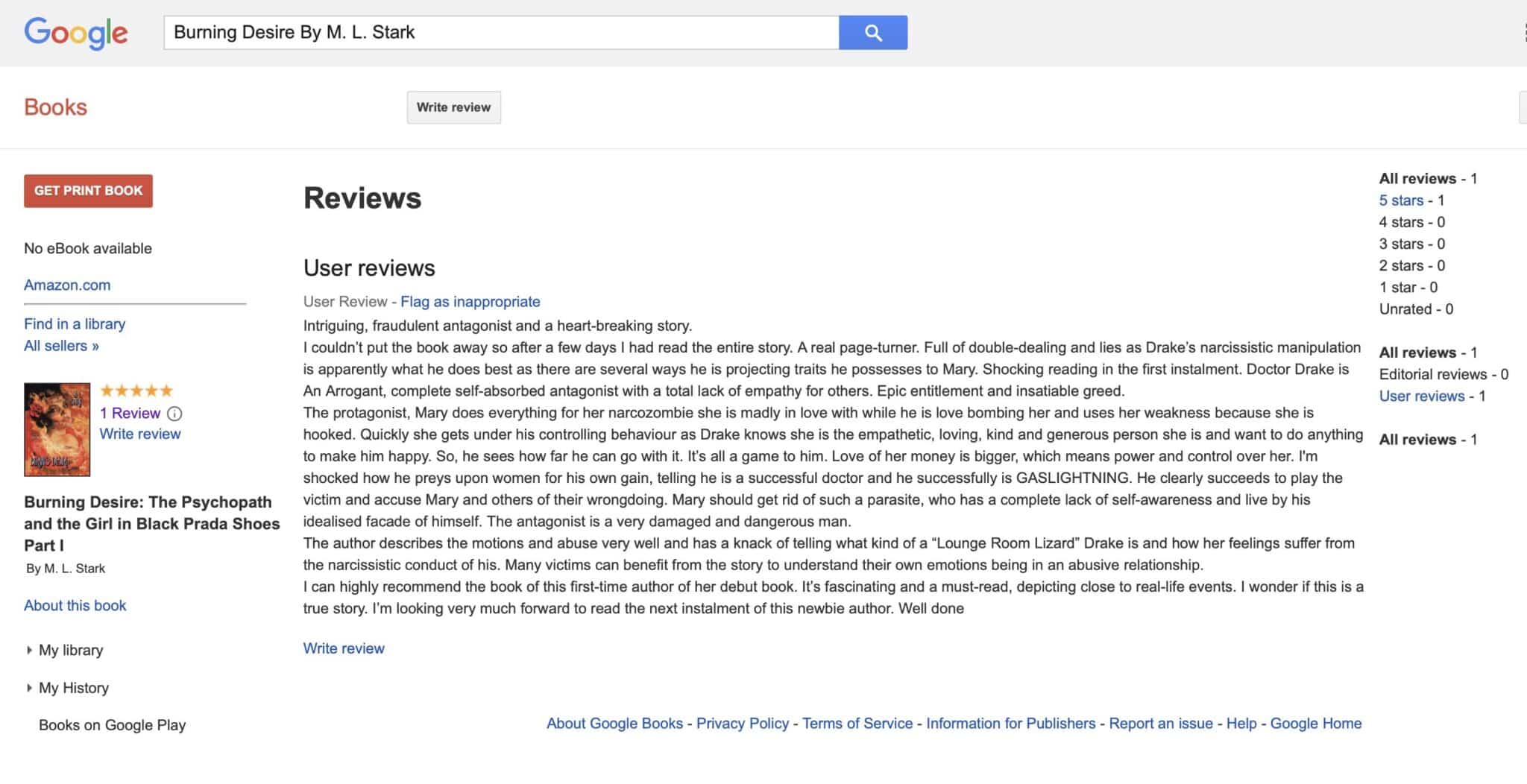Filter reviews by 5 stars

click(x=1401, y=200)
